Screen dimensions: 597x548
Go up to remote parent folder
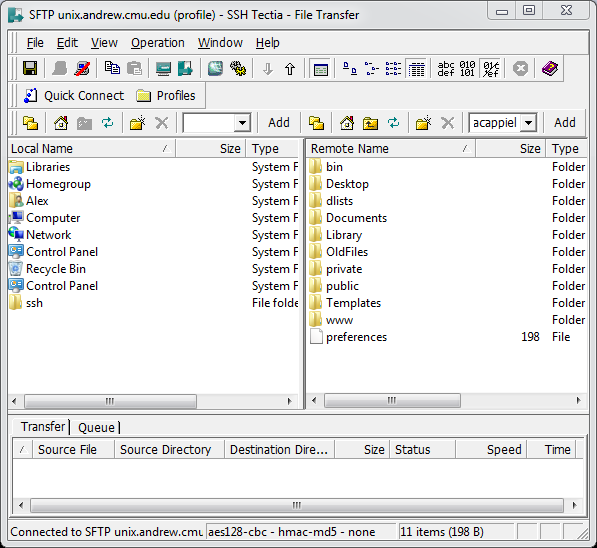pyautogui.click(x=370, y=123)
